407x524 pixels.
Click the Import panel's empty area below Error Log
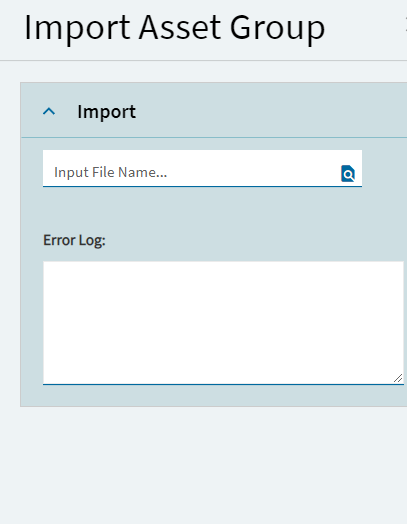[x=214, y=396]
